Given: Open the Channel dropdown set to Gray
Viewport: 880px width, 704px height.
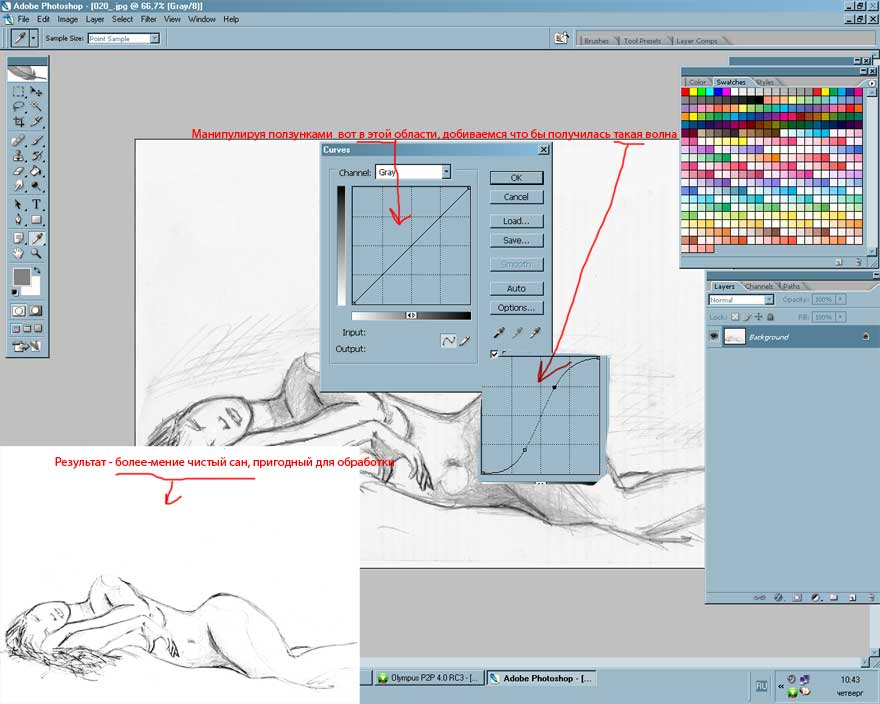Looking at the screenshot, I should pyautogui.click(x=413, y=172).
